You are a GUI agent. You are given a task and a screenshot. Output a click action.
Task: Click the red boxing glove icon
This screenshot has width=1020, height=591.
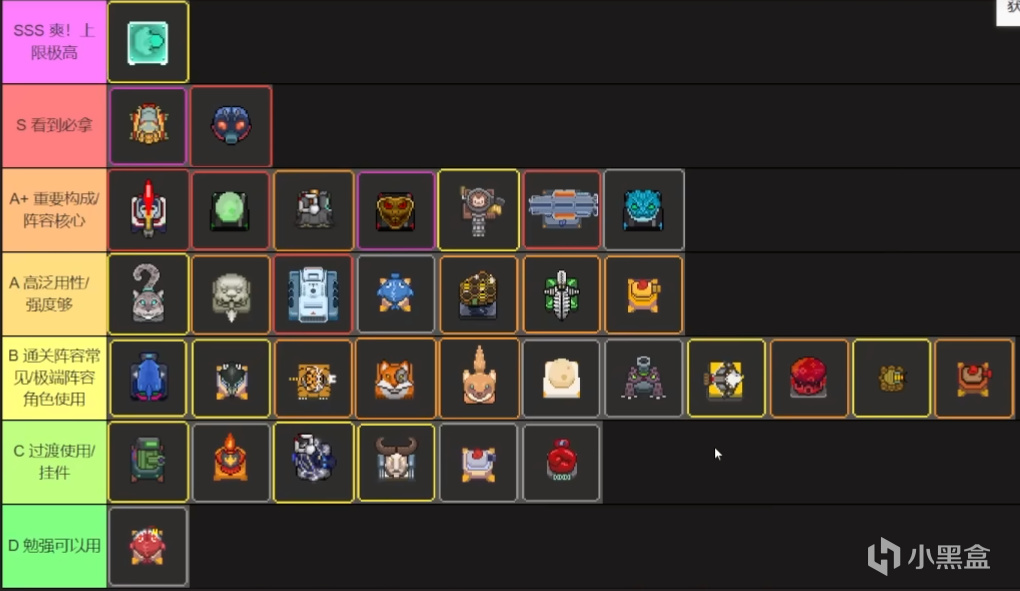pyautogui.click(x=561, y=462)
